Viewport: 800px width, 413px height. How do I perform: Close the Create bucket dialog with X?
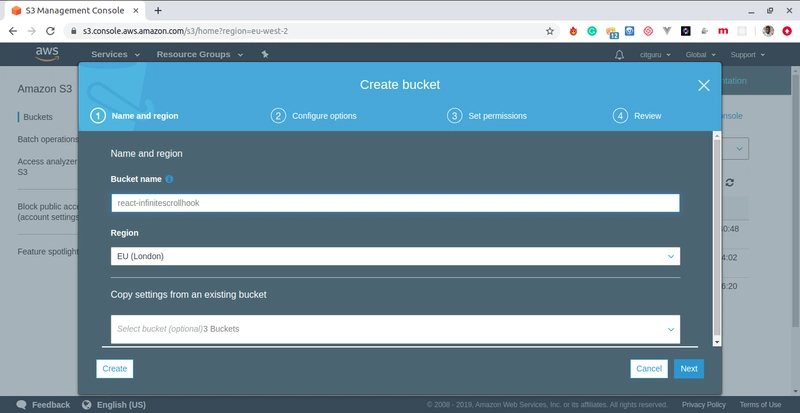click(704, 85)
